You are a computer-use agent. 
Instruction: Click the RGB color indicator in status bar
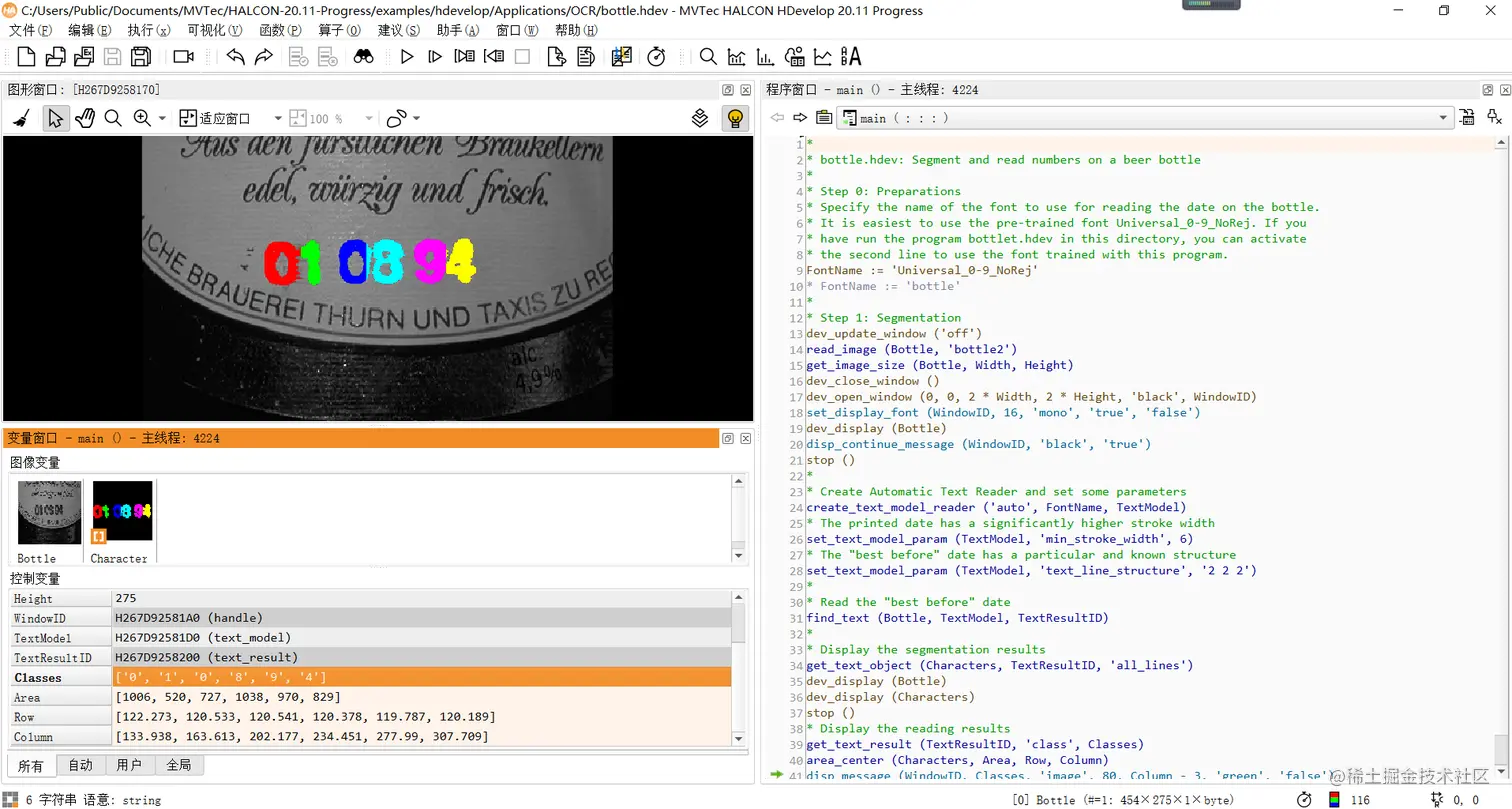coord(1333,800)
